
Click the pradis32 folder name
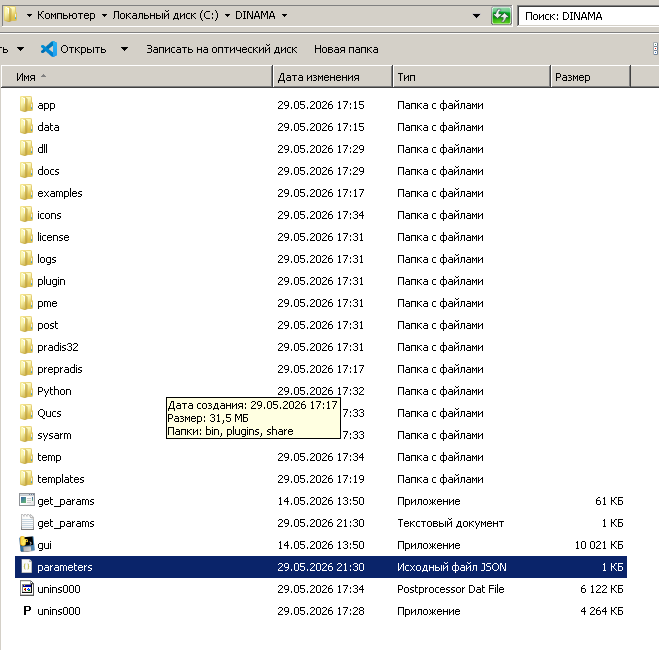tap(58, 347)
